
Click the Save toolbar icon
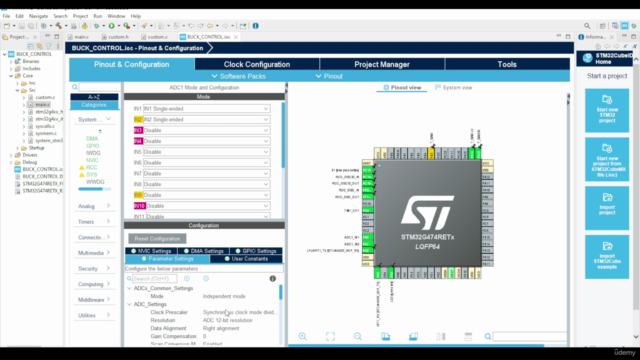click(x=22, y=26)
